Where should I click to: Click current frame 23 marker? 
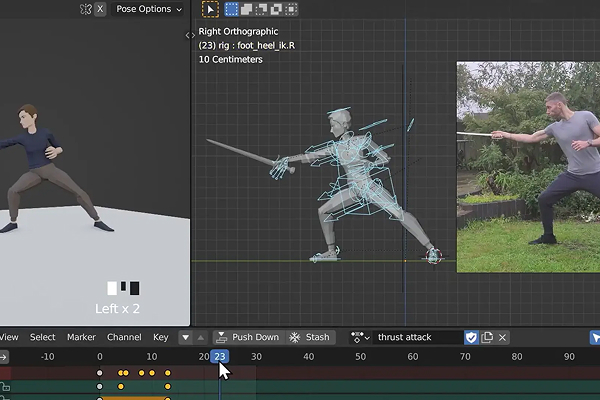[220, 356]
